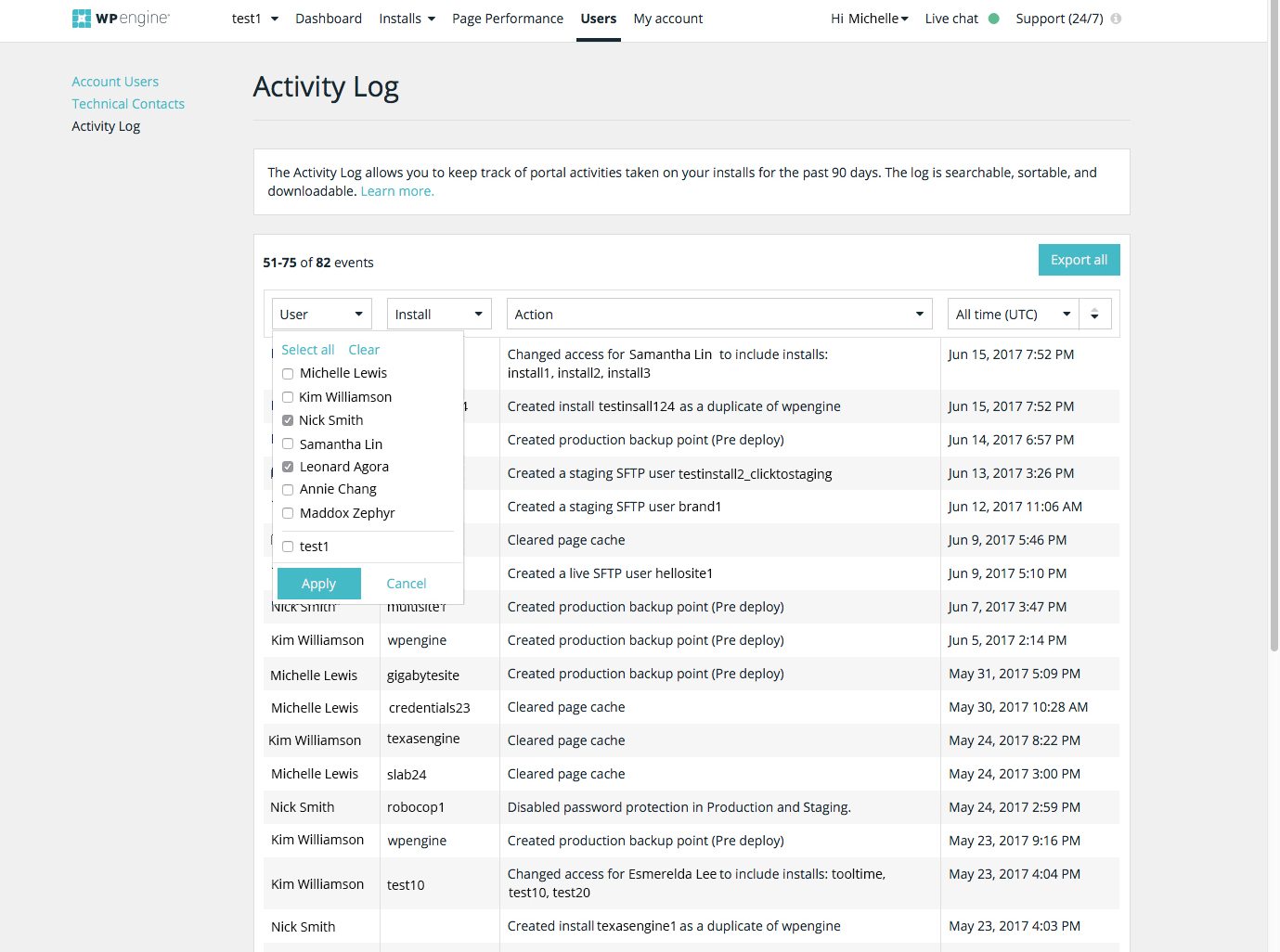Open Page Performance in navigation
Viewport: 1280px width, 952px height.
pos(508,19)
